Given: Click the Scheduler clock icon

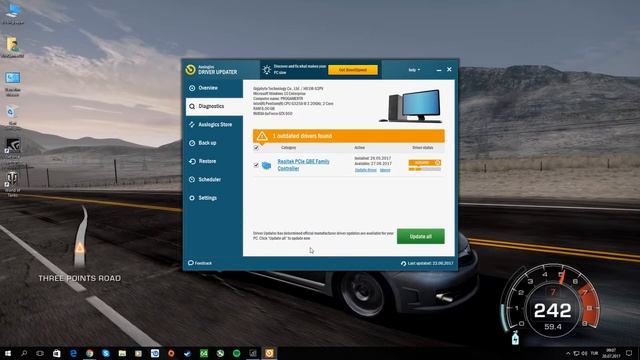Looking at the screenshot, I should pyautogui.click(x=192, y=180).
